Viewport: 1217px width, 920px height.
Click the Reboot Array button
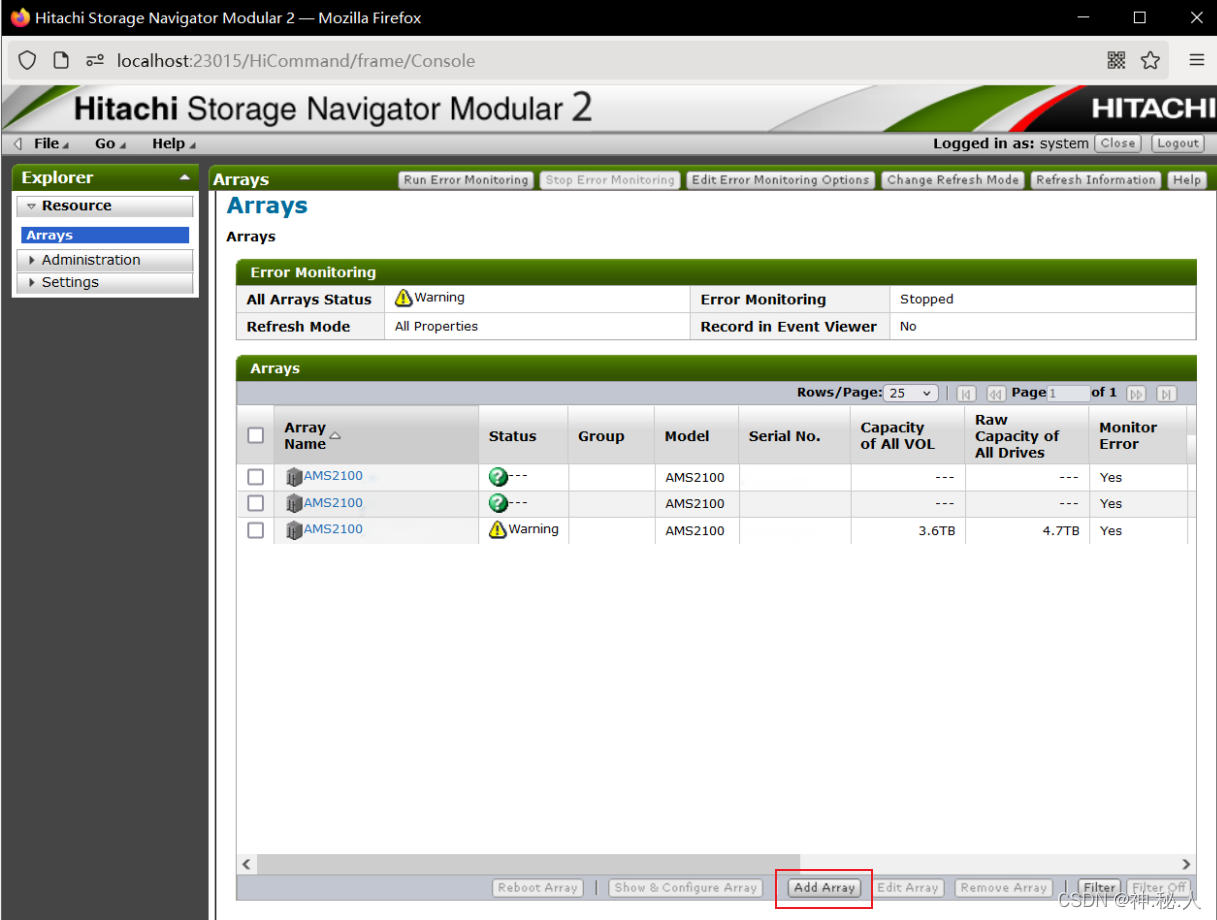point(538,888)
